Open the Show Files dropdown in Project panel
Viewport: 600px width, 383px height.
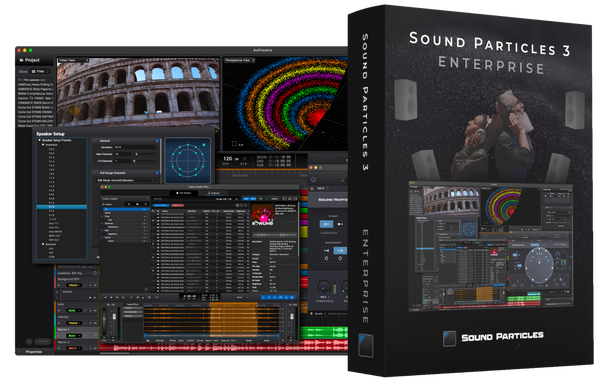coord(40,72)
